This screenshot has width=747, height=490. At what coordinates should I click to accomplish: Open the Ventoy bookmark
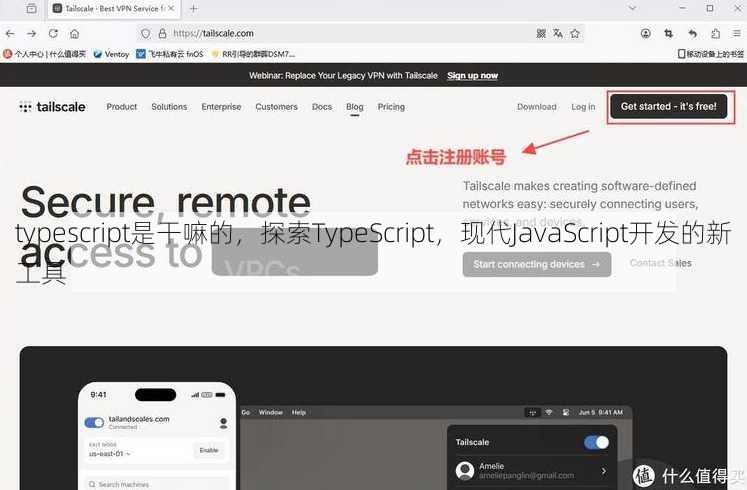pyautogui.click(x=111, y=54)
